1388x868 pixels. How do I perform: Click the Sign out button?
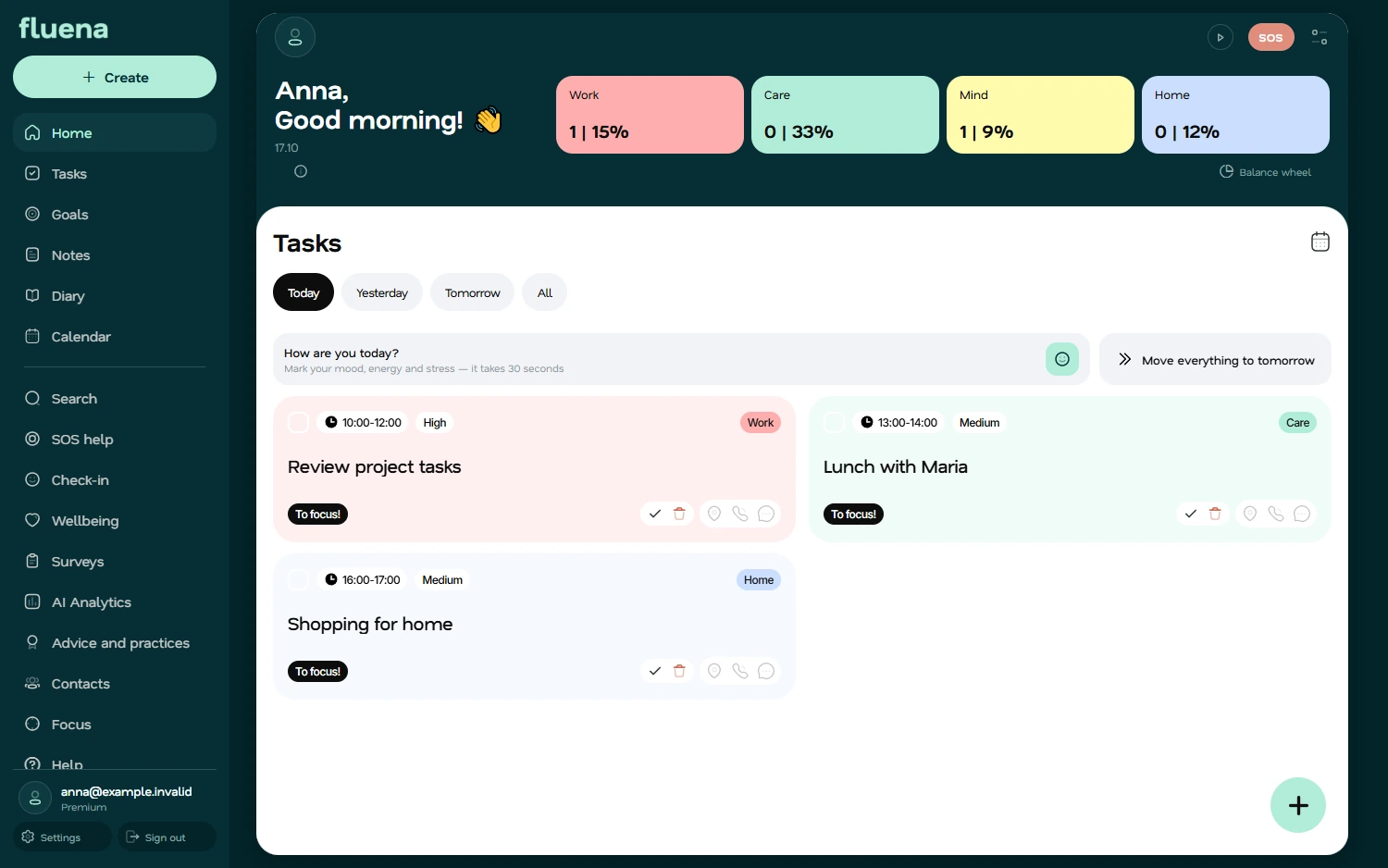pyautogui.click(x=167, y=837)
